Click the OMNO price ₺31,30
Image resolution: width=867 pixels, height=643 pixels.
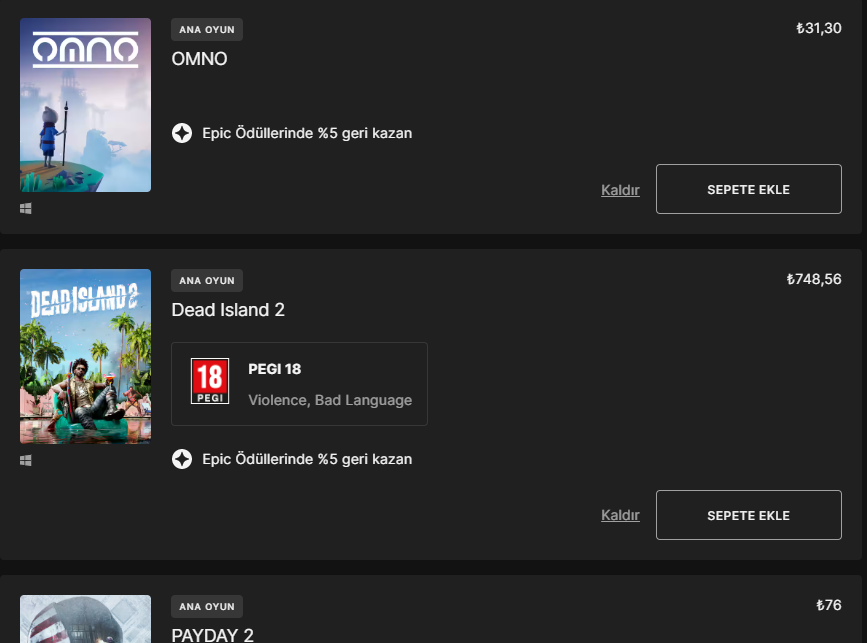click(818, 28)
